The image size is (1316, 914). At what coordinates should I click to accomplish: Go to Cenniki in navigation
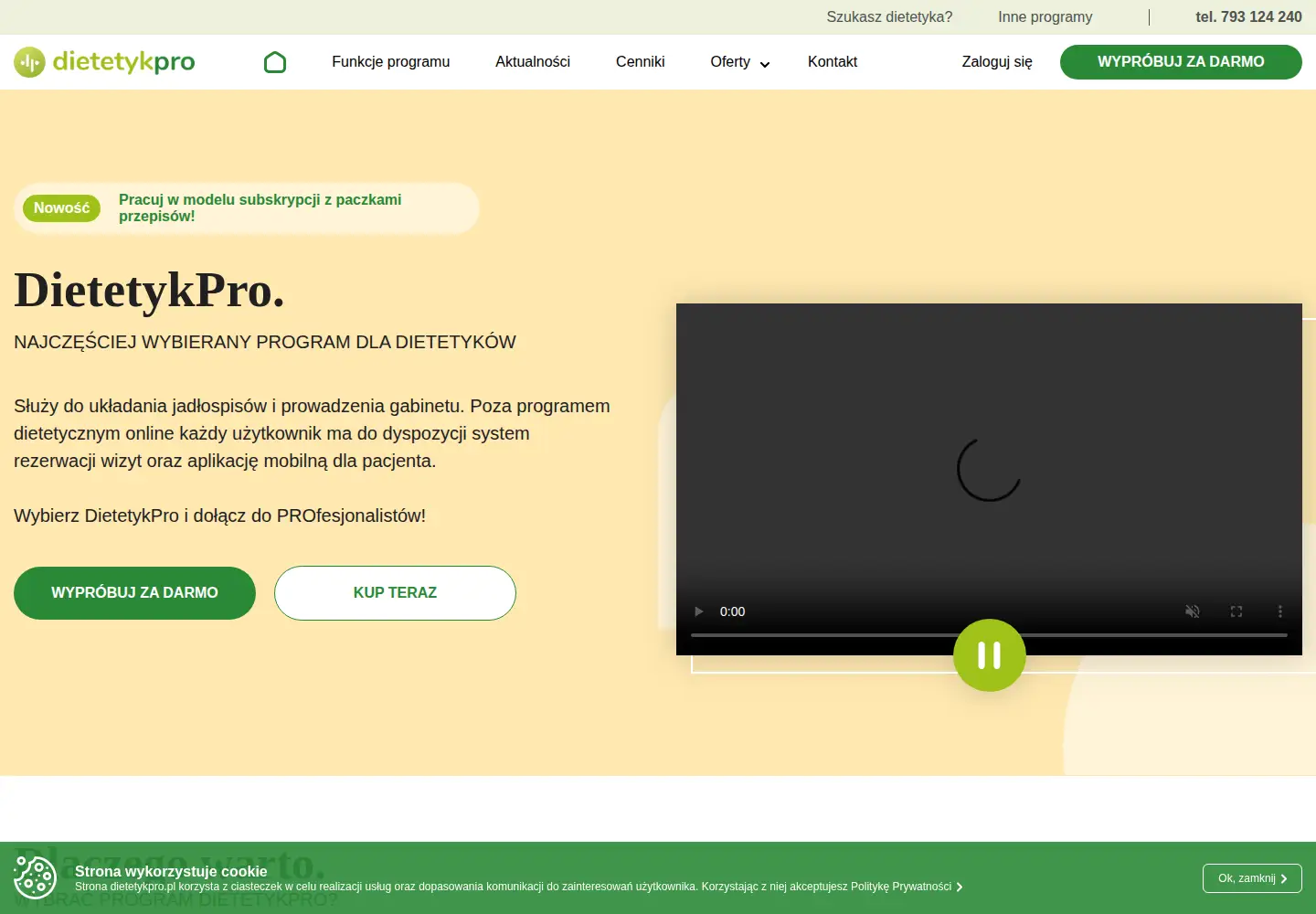pos(641,62)
